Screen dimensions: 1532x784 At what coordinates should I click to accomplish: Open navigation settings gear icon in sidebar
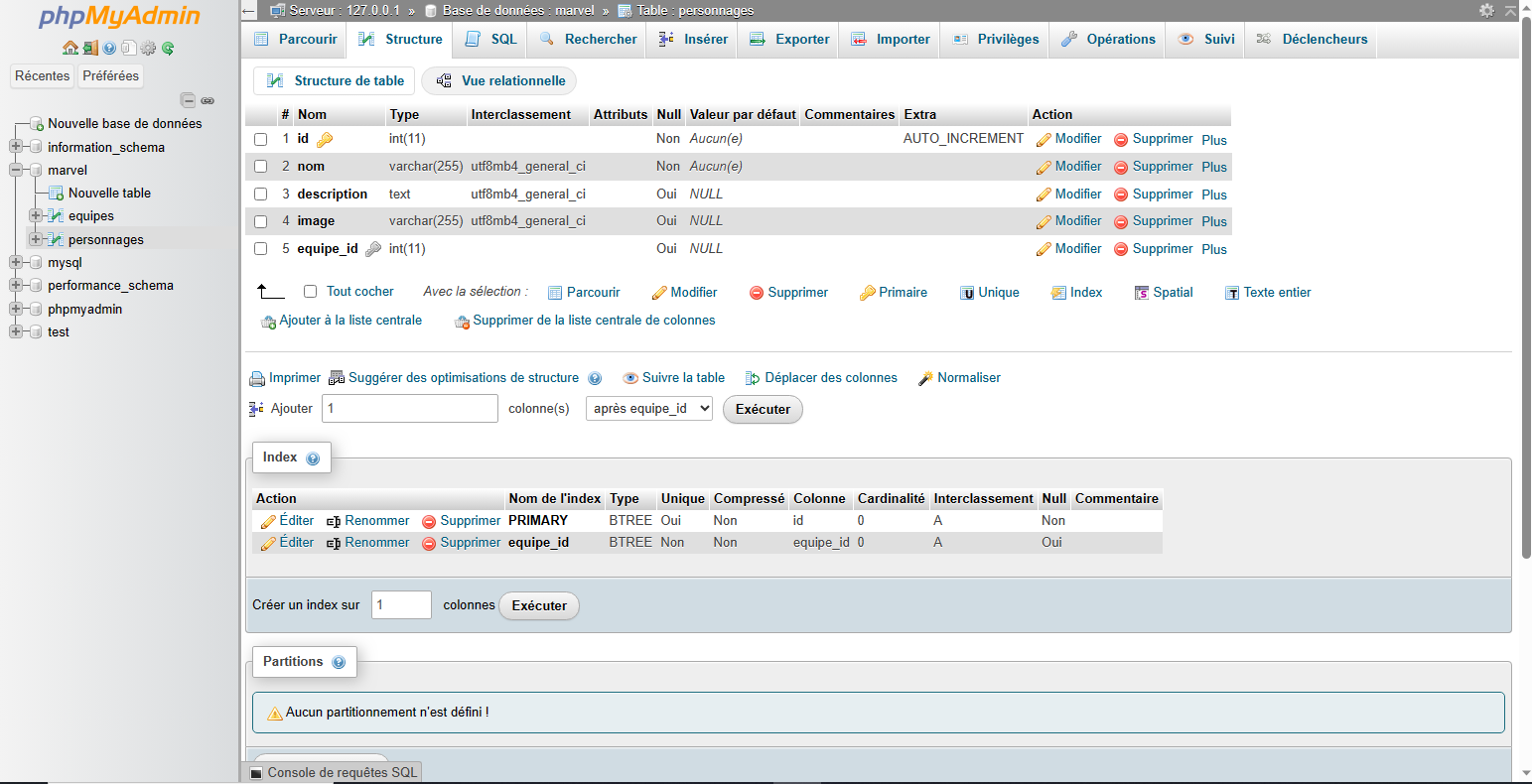tap(149, 48)
